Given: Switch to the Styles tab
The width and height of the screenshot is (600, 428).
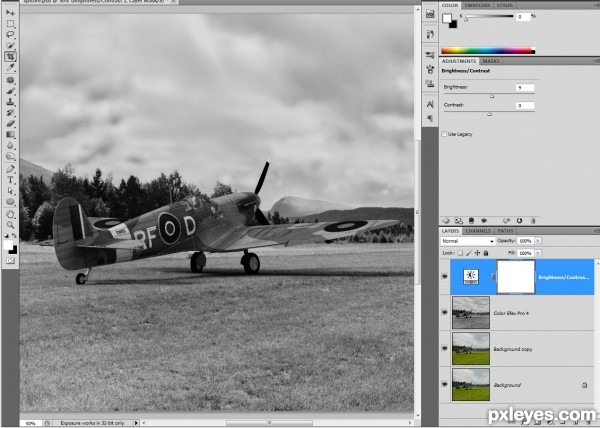Looking at the screenshot, I should [505, 5].
